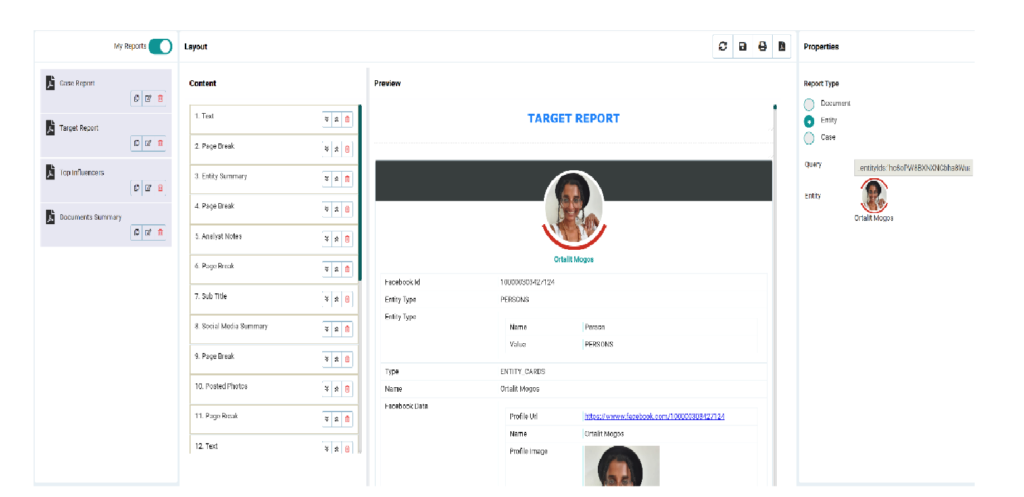
Task: Copy the Top Influencers report
Action: pos(136,188)
